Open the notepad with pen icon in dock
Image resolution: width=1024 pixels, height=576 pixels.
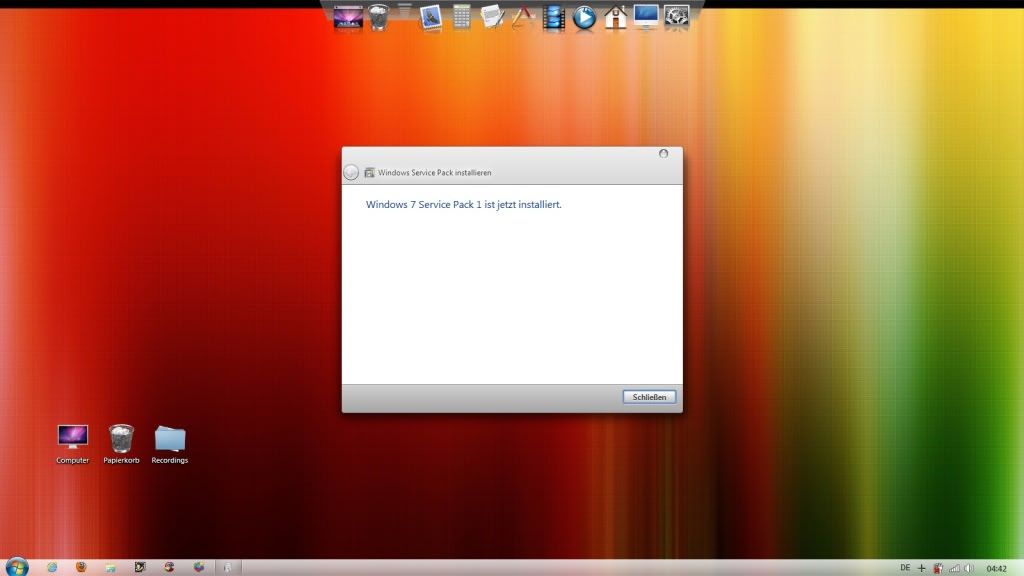(492, 17)
